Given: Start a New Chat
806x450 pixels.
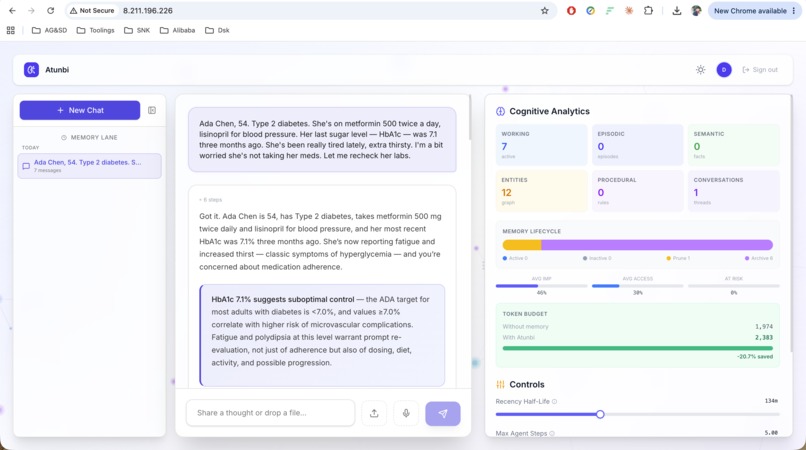Looking at the screenshot, I should click(x=80, y=110).
